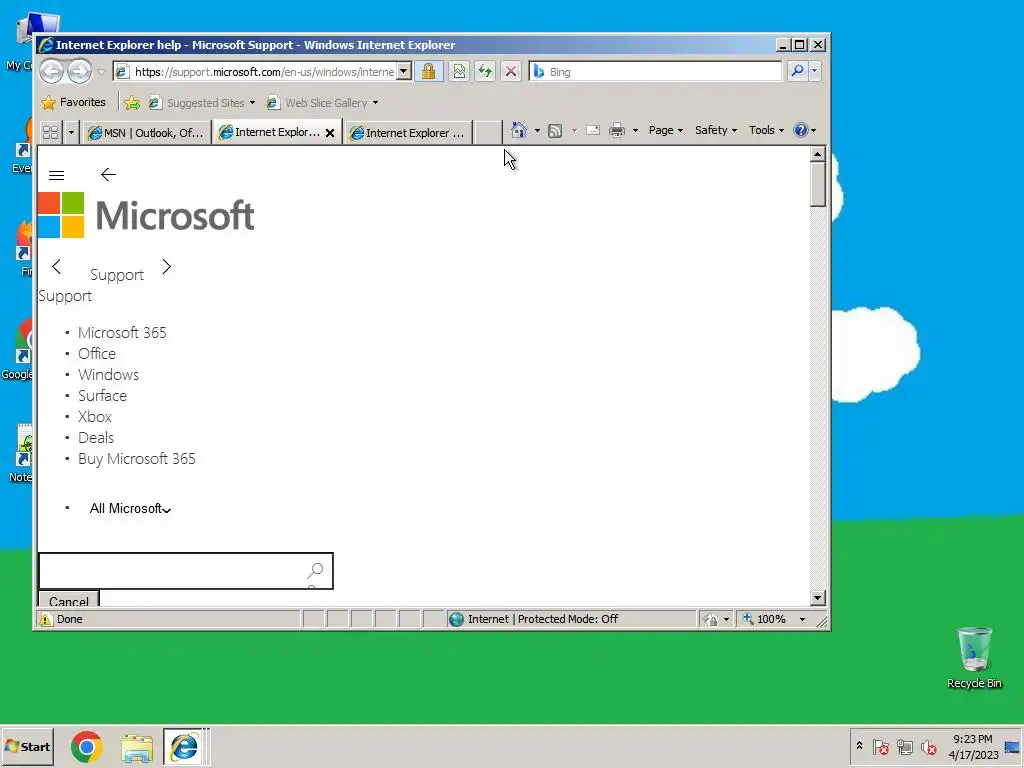Screen dimensions: 1024x768
Task: Open recent pages dropdown next to Forward
Action: pos(101,72)
